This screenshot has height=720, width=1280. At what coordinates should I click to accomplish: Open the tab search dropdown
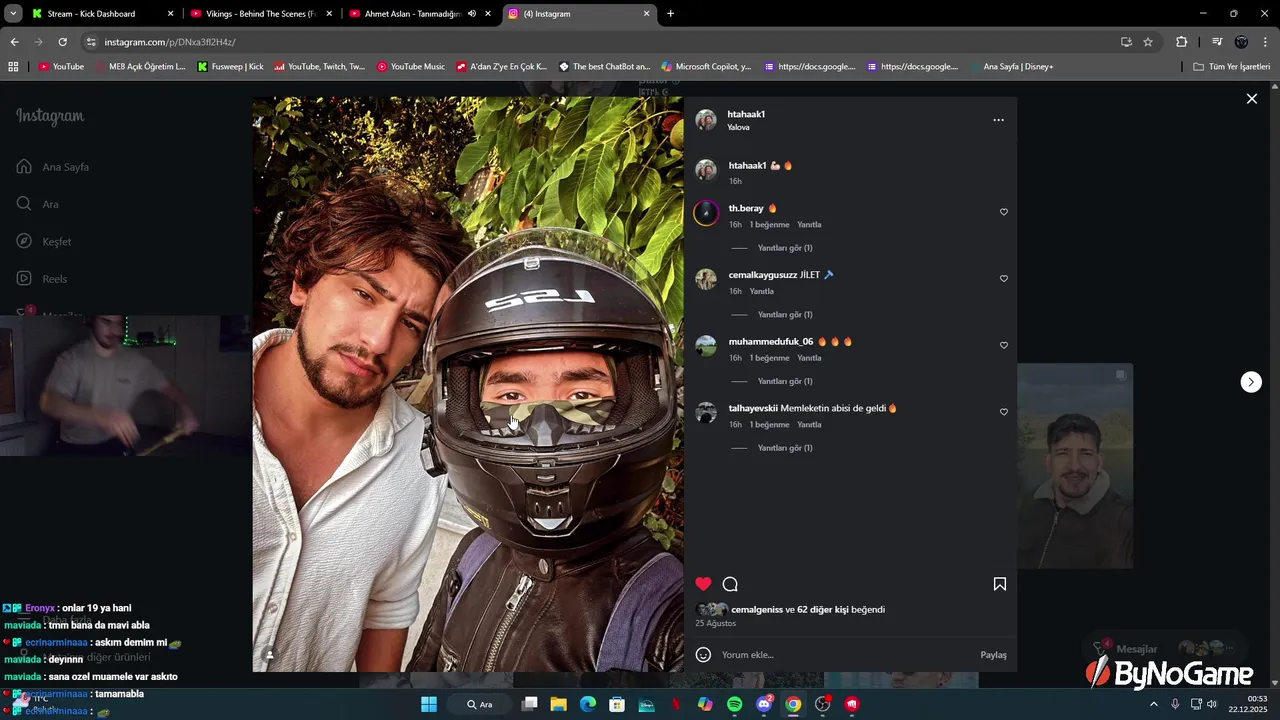click(13, 14)
